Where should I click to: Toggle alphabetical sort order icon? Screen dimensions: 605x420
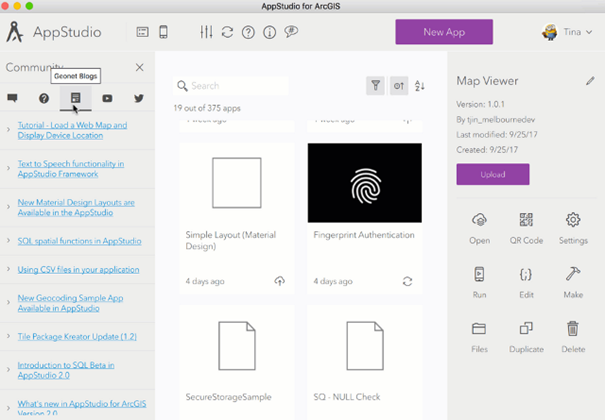point(420,86)
